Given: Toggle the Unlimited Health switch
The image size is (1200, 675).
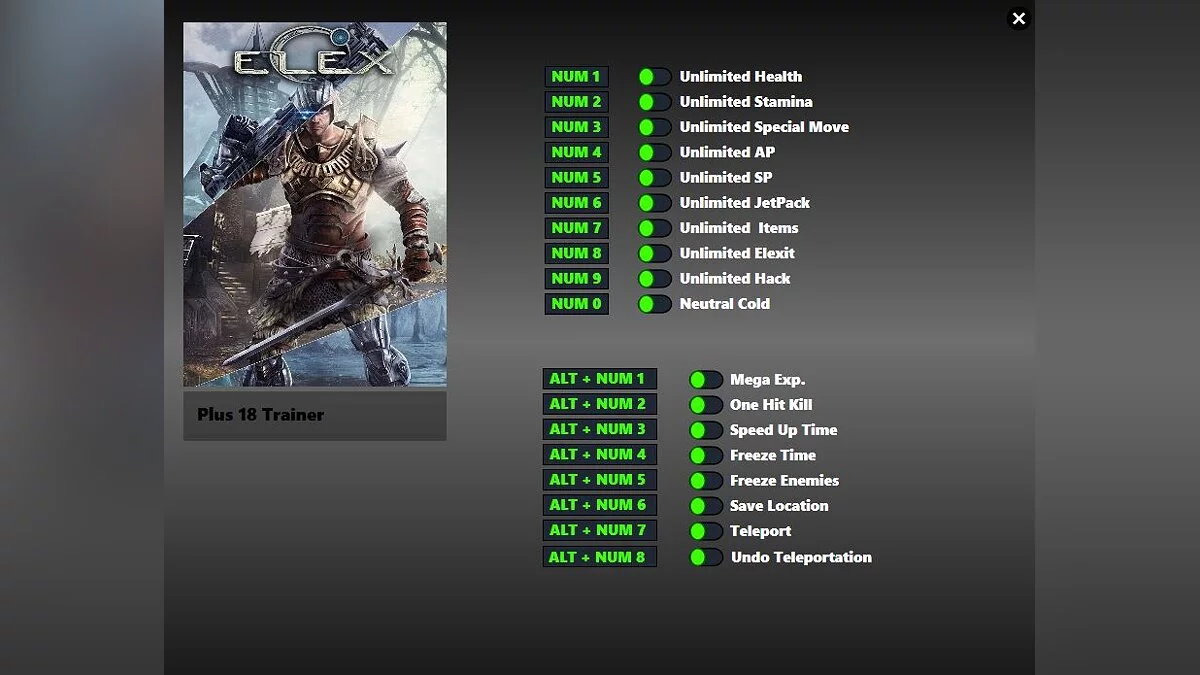Looking at the screenshot, I should (x=654, y=77).
